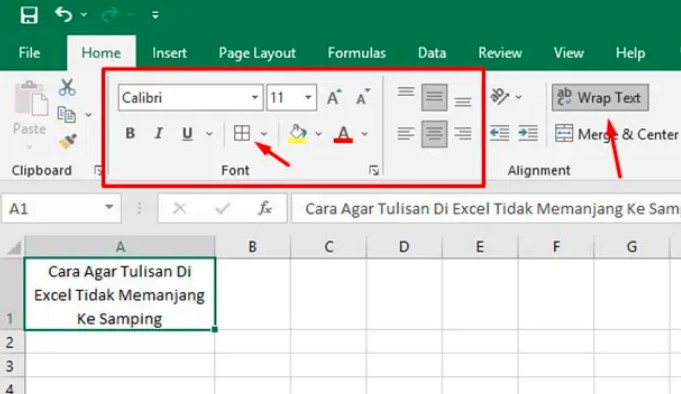Toggle the Wrap Text button
681x394 pixels.
coord(600,97)
